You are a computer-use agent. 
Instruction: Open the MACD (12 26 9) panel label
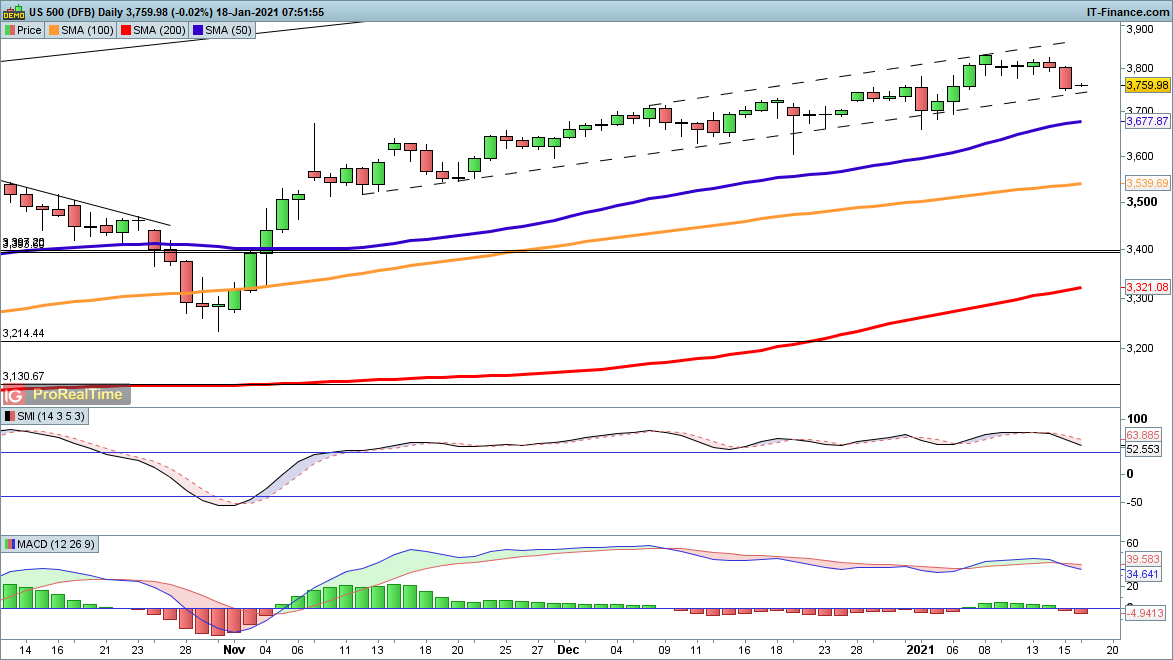[x=57, y=544]
